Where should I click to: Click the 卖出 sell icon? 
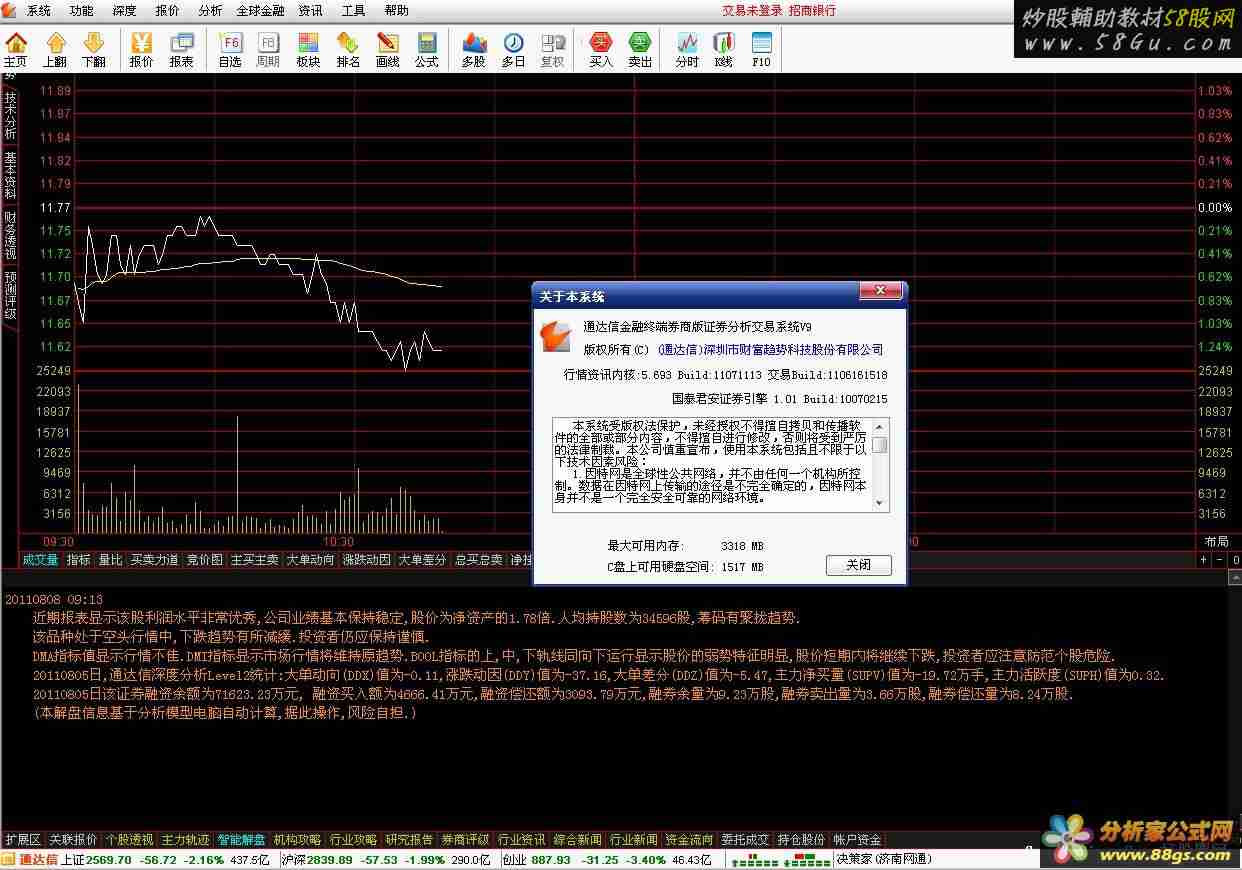coord(640,50)
